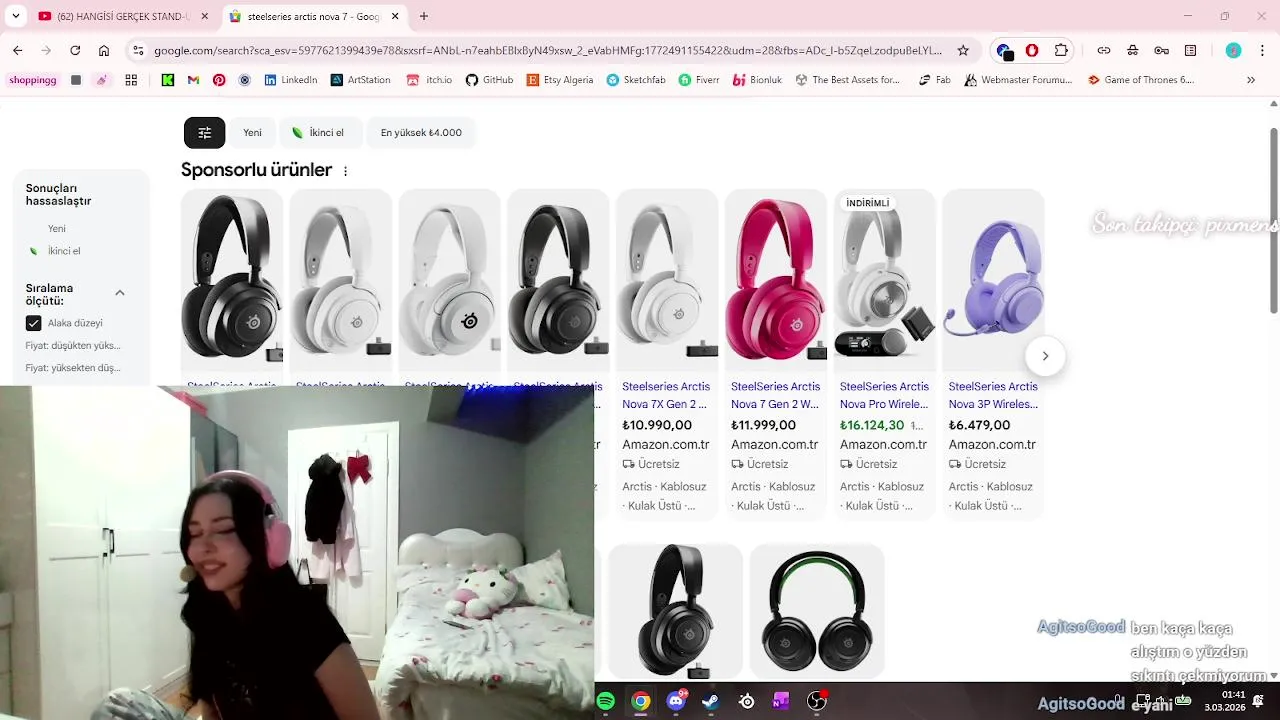The width and height of the screenshot is (1280, 720).
Task: Open the ArtStation bookmark
Action: click(360, 80)
